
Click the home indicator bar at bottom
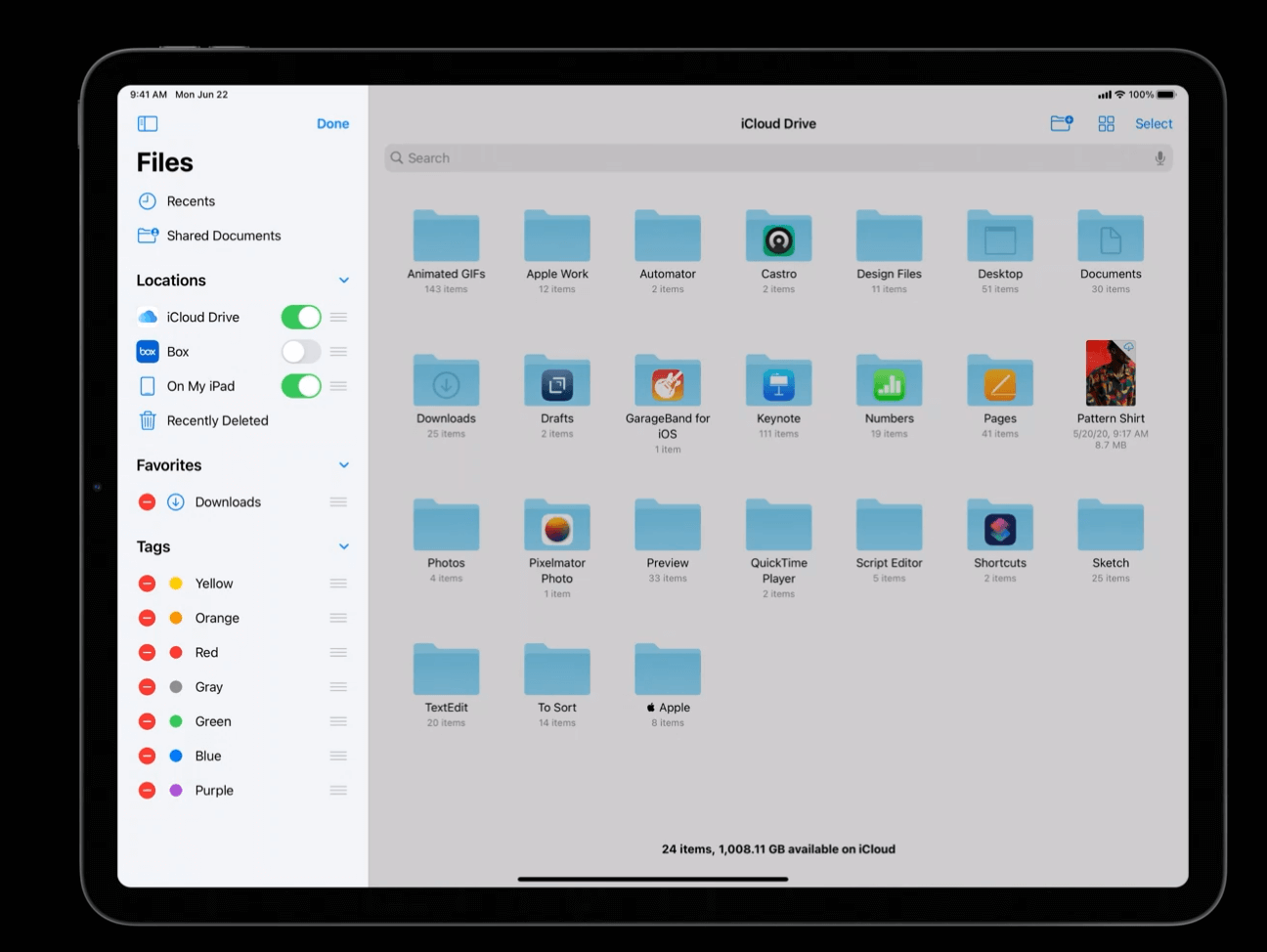653,879
